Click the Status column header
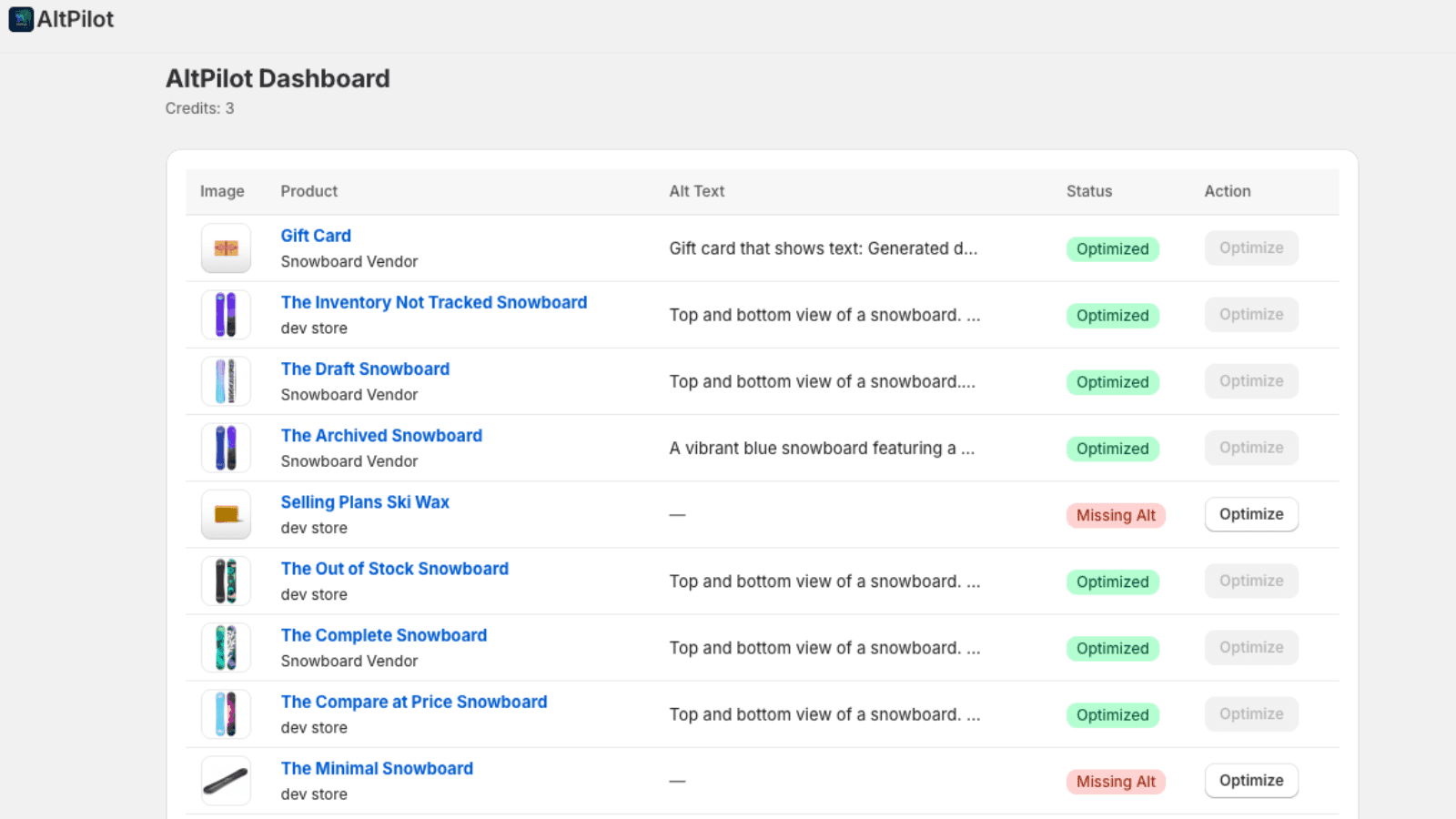 1088,191
